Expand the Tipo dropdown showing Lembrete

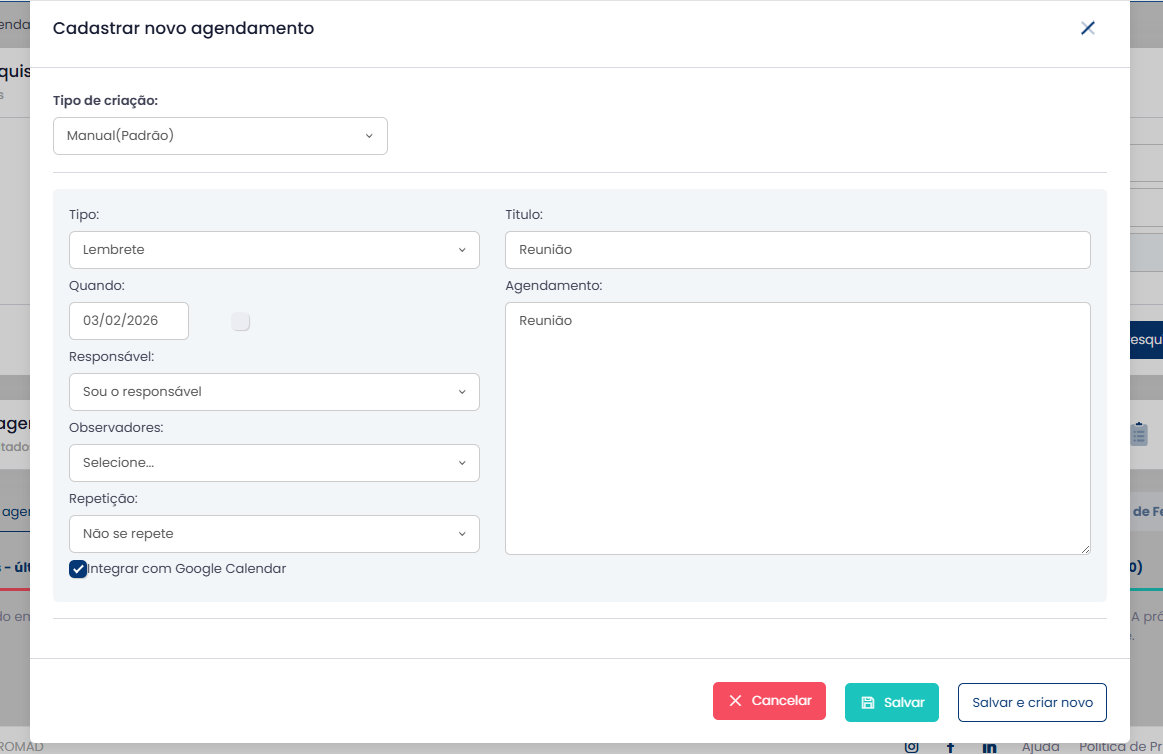[274, 250]
